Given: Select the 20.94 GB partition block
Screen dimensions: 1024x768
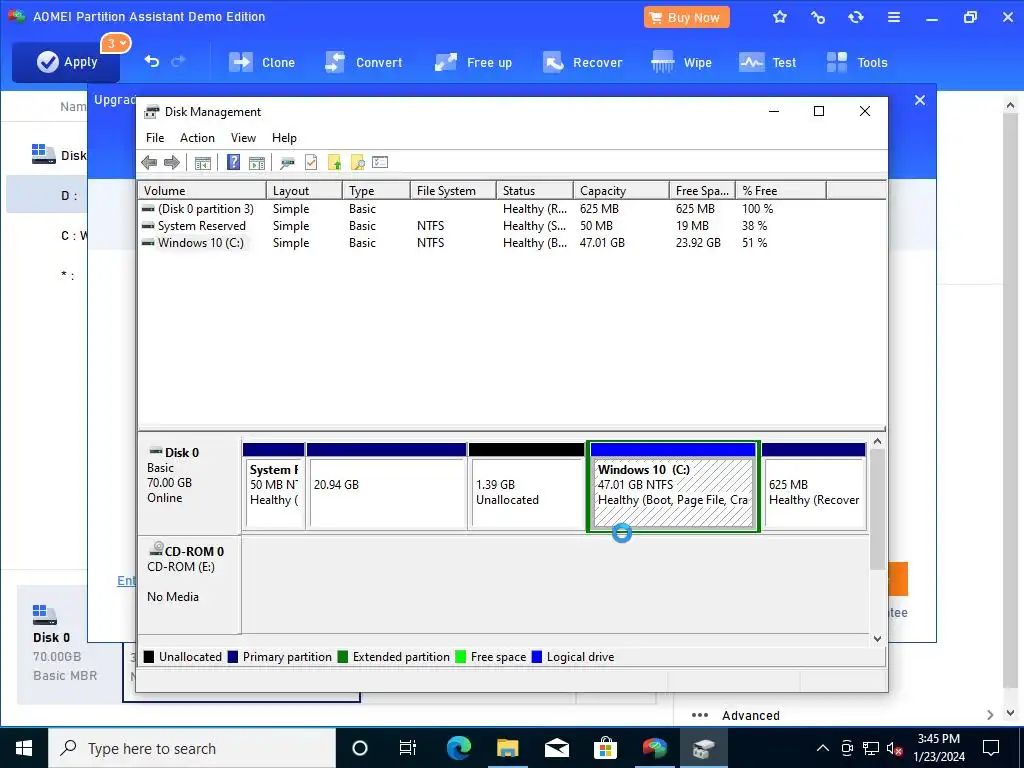Looking at the screenshot, I should click(x=387, y=487).
